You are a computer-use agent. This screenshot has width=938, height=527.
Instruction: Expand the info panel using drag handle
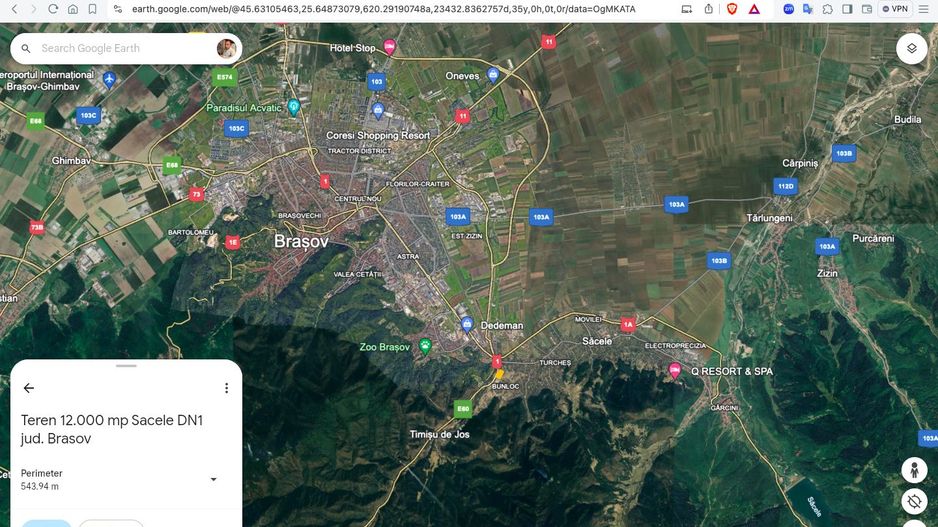point(126,366)
